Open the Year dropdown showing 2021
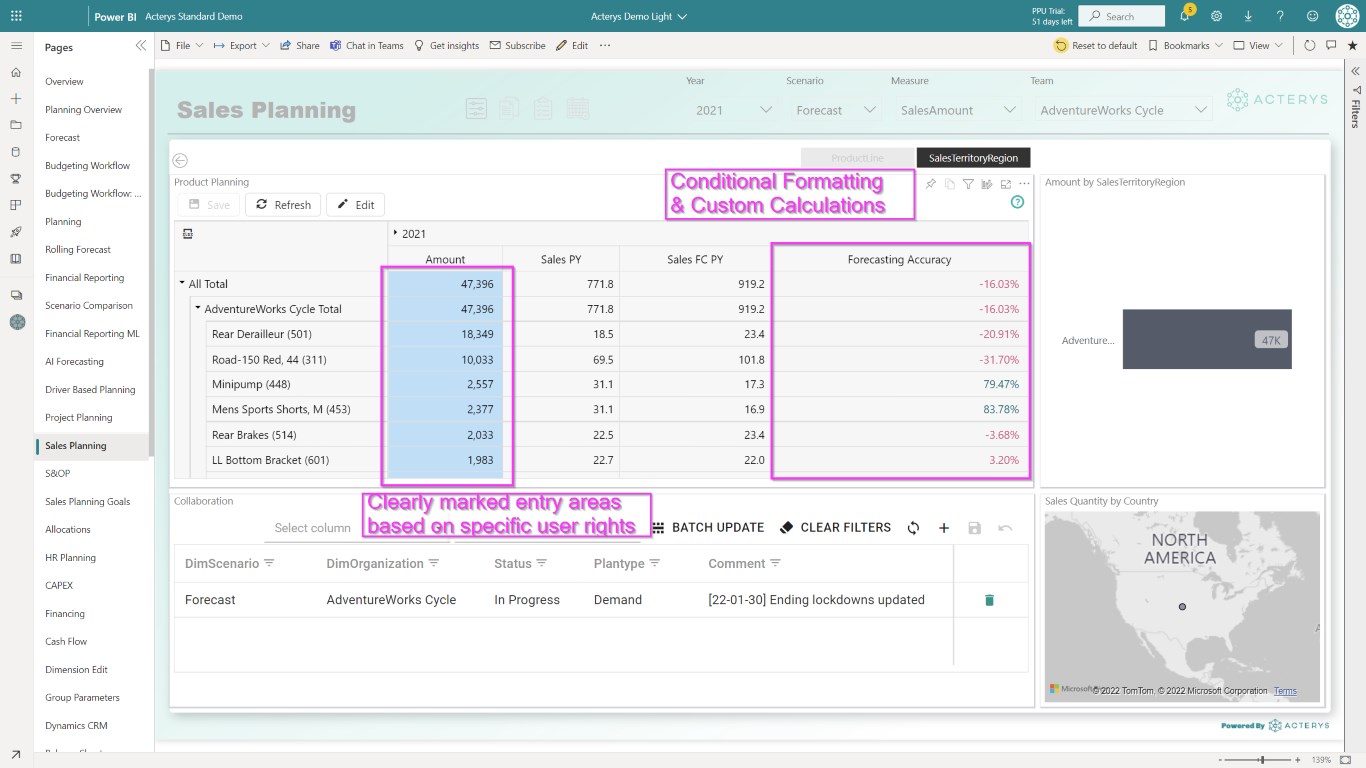 (734, 110)
